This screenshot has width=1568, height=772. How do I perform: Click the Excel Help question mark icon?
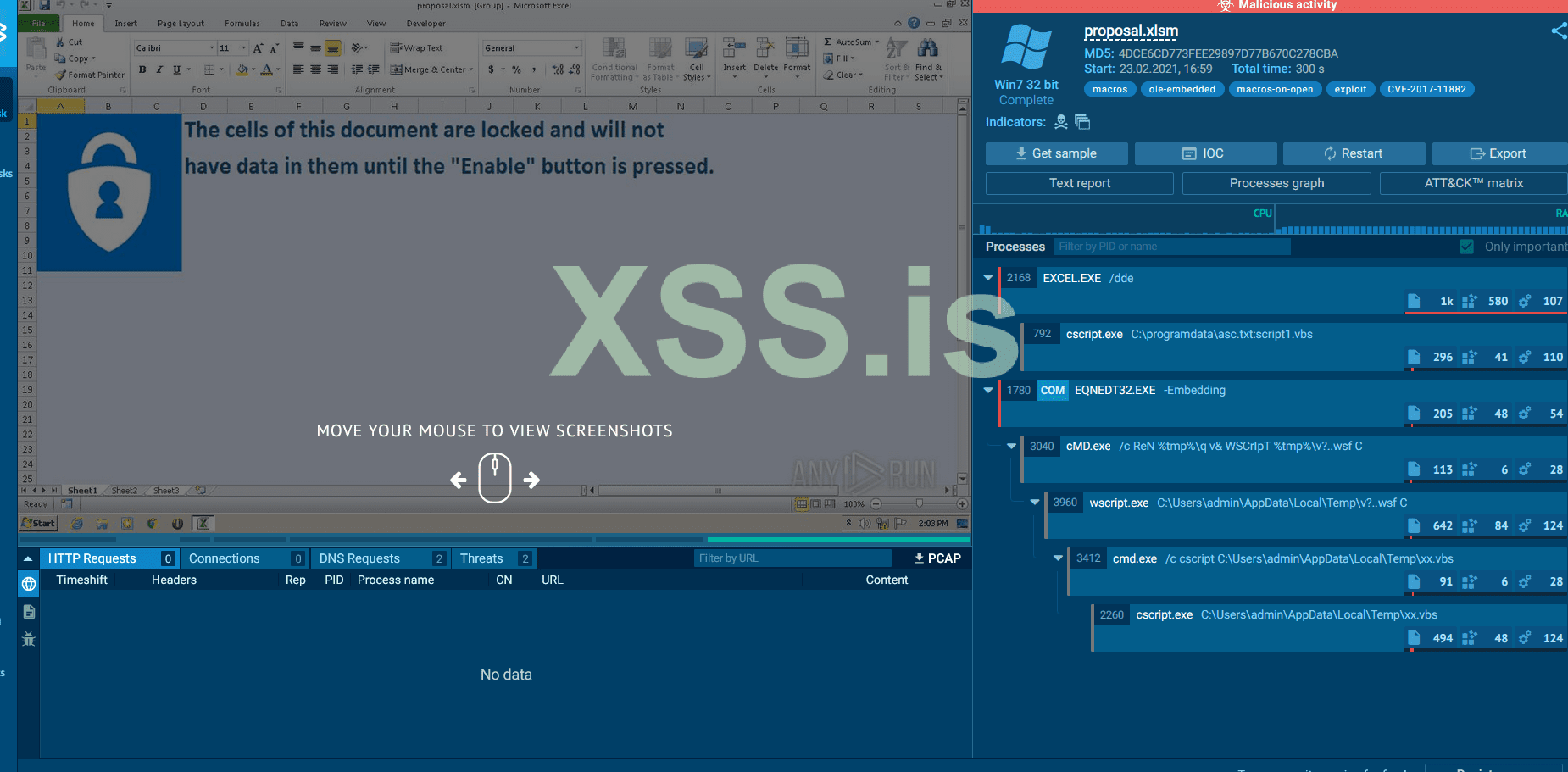[x=914, y=23]
